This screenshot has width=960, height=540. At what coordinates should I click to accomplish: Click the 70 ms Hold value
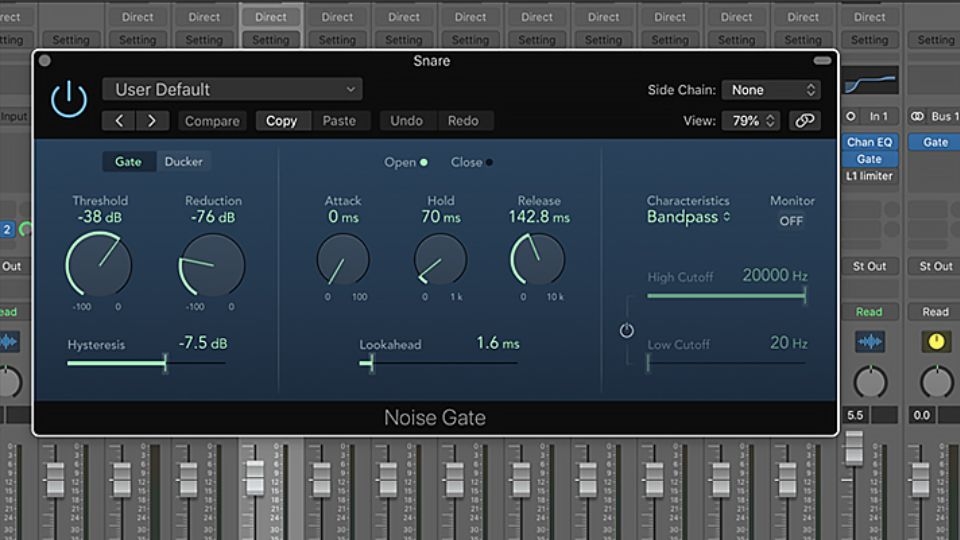[441, 217]
